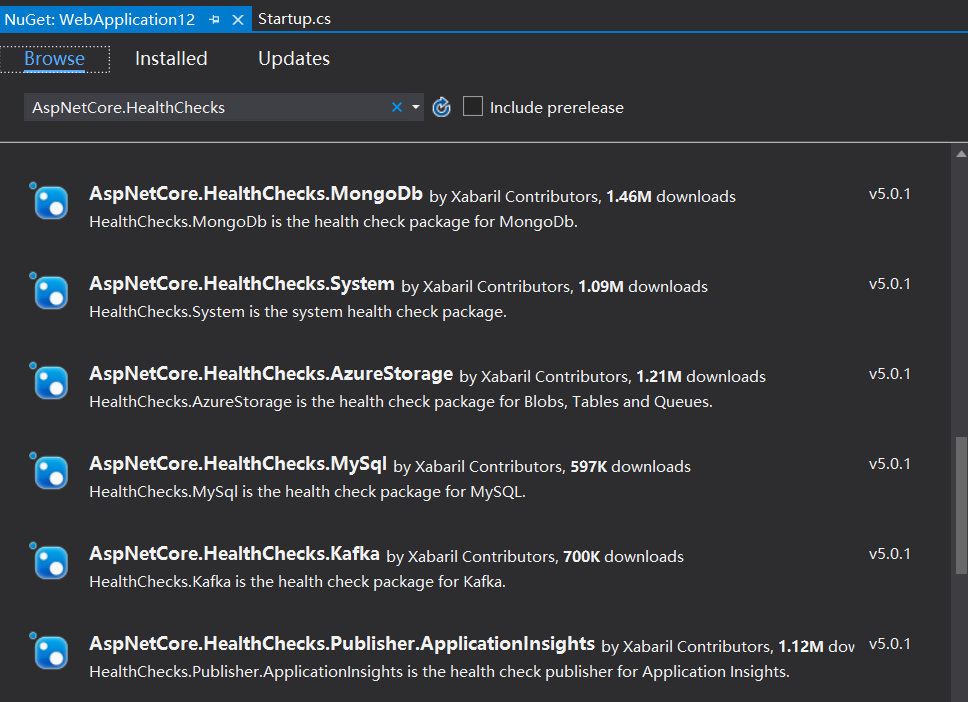Image resolution: width=968 pixels, height=702 pixels.
Task: Open the Updates tab
Action: [294, 59]
